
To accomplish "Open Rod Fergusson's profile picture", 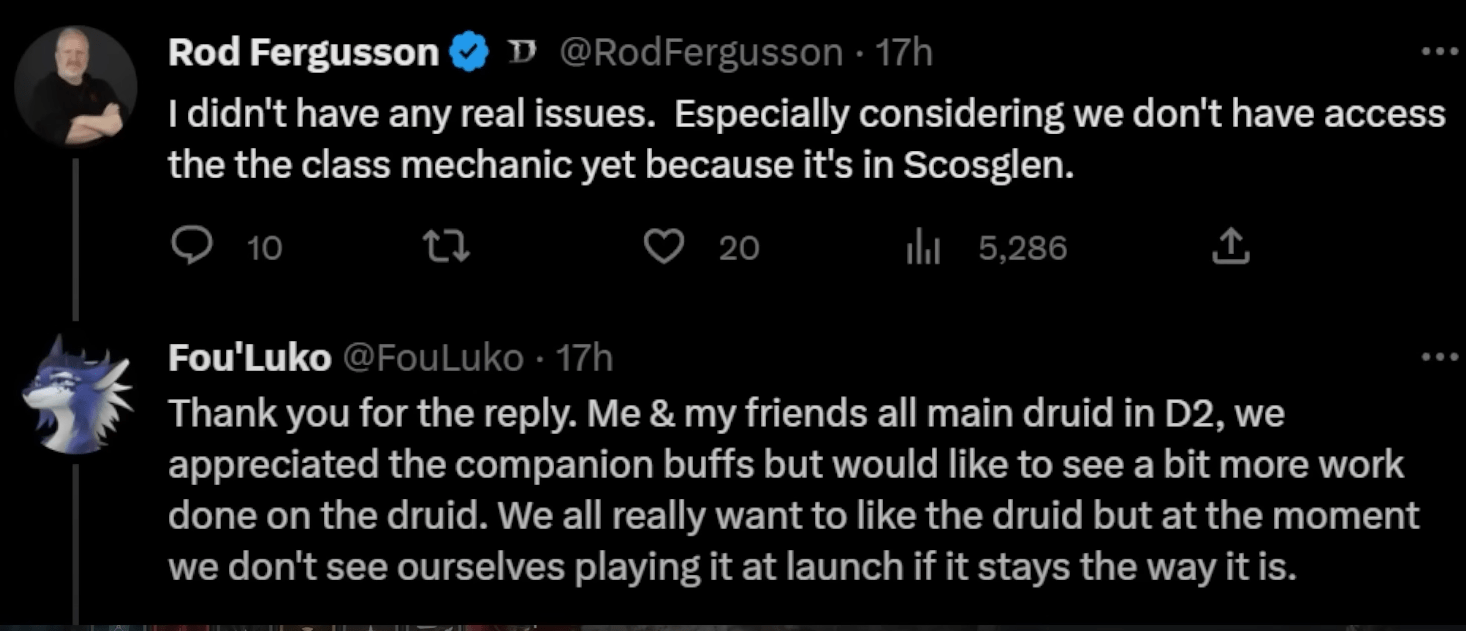I will tap(75, 87).
